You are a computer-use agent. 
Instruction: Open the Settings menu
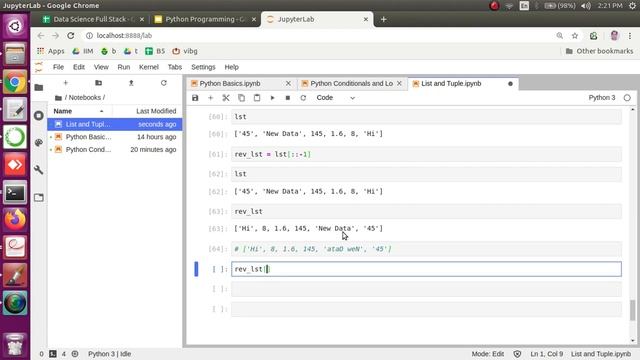click(203, 67)
